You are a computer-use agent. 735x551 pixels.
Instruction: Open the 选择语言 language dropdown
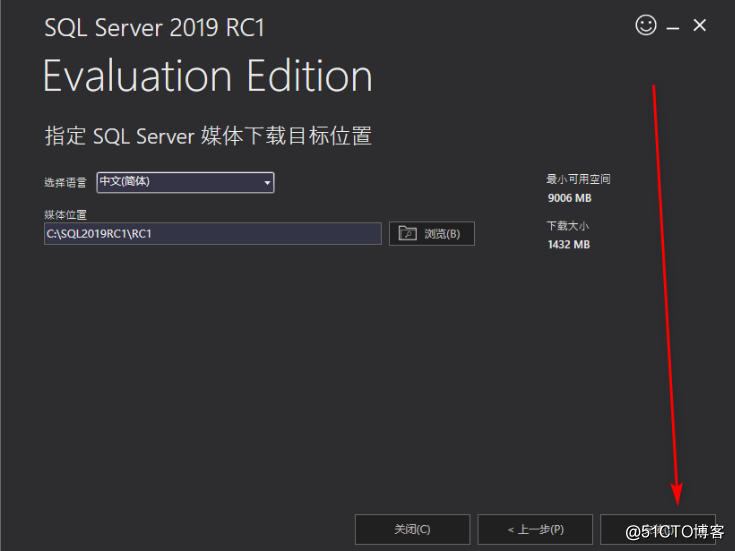pos(185,182)
